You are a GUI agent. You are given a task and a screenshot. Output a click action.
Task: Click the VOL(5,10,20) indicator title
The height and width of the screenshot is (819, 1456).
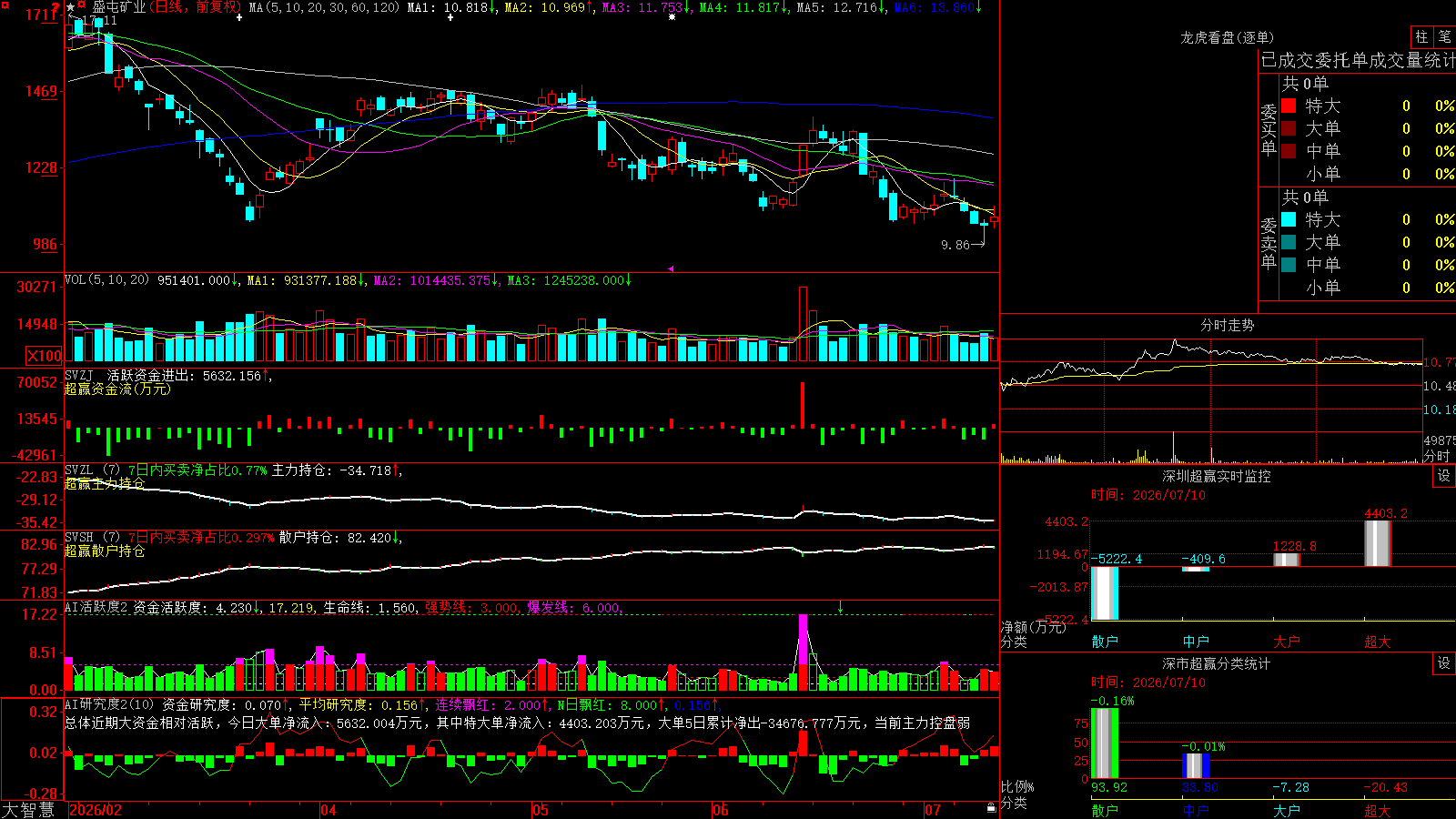[x=106, y=280]
